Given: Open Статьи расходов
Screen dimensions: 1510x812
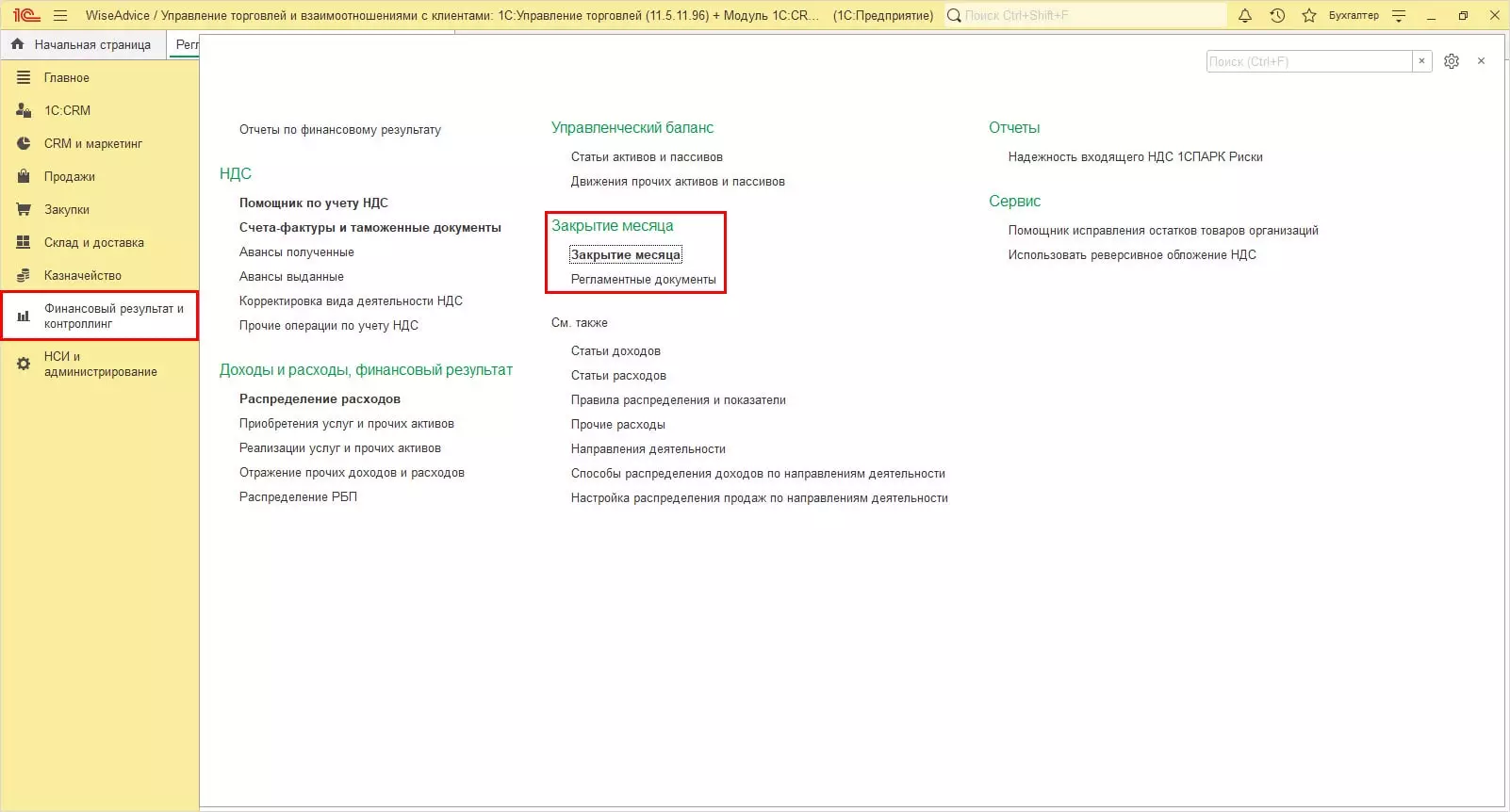Looking at the screenshot, I should [618, 375].
